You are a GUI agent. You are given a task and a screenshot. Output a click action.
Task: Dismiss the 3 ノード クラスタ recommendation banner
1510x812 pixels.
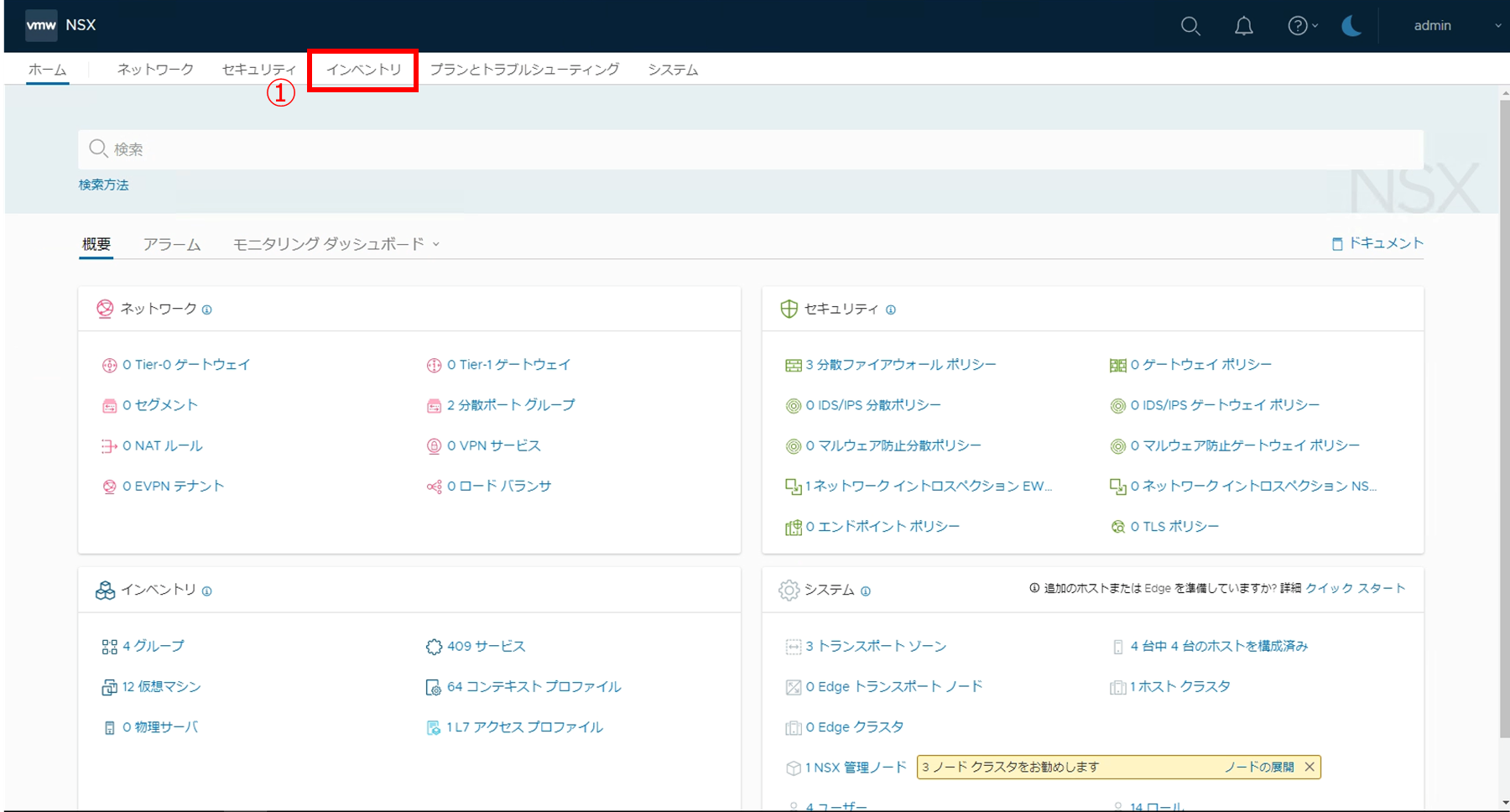(1310, 767)
